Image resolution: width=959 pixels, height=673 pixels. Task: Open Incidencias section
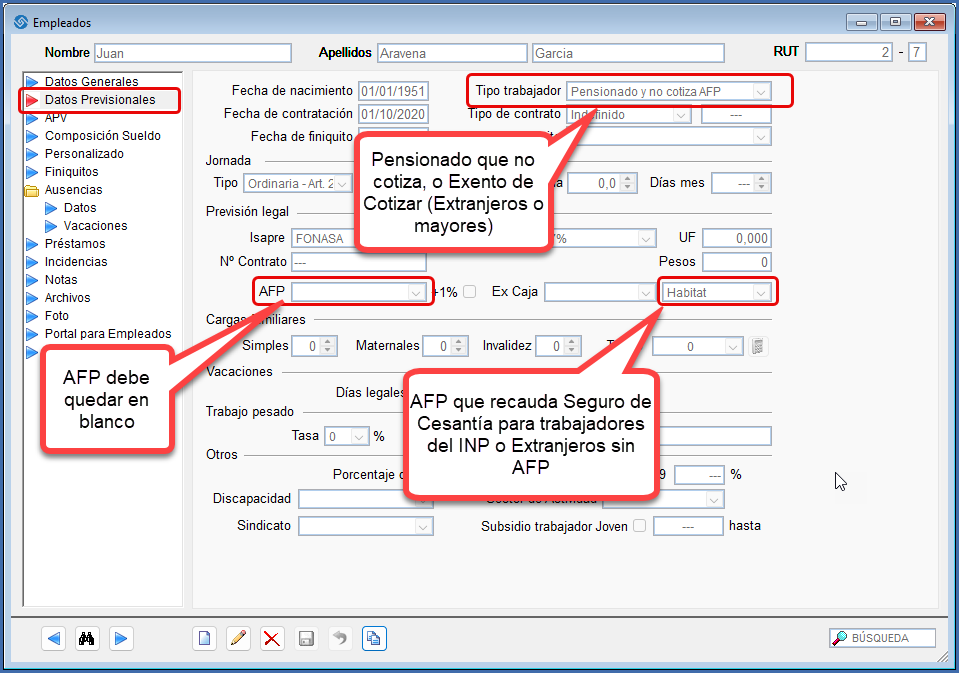pyautogui.click(x=76, y=262)
